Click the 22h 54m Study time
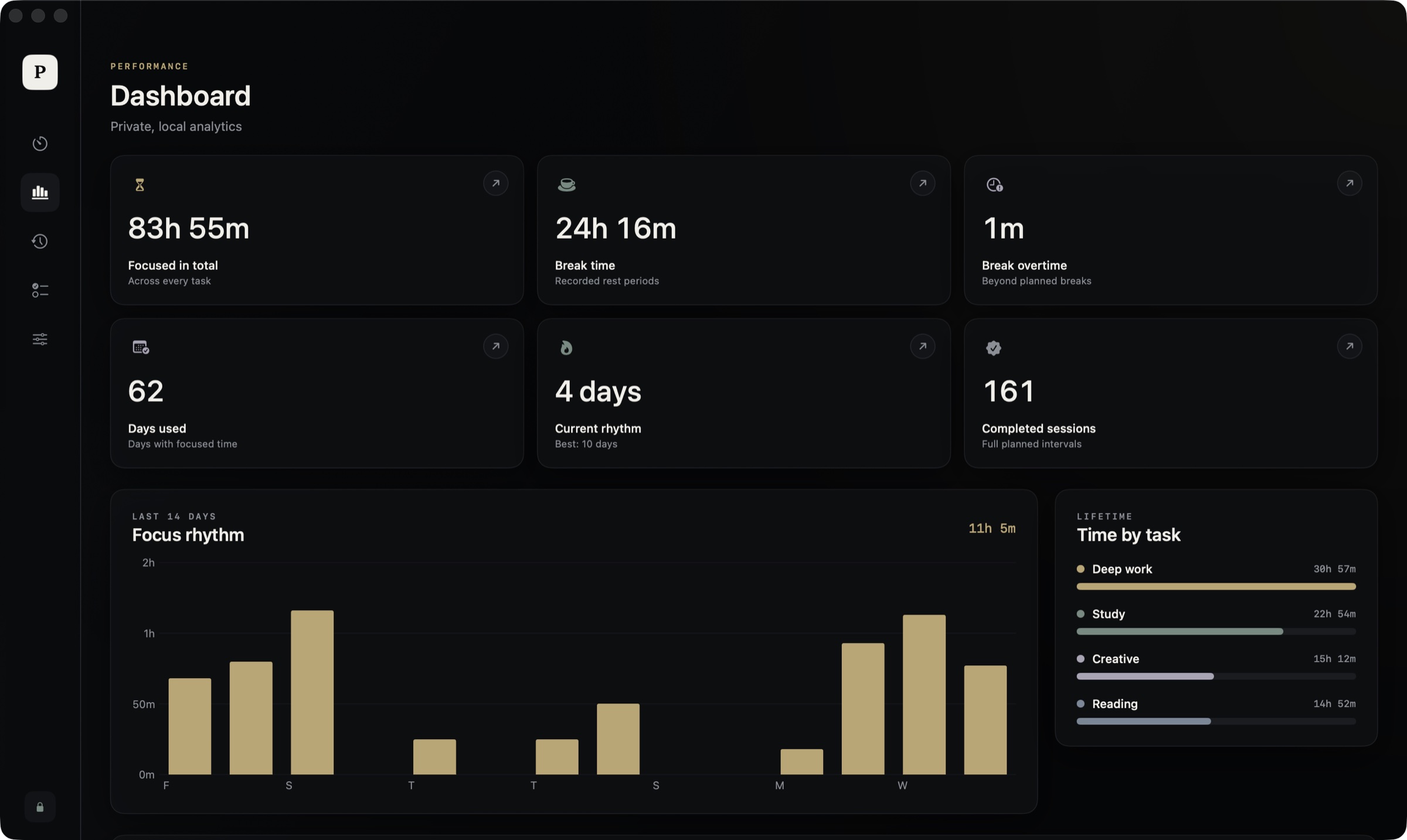 [x=1334, y=614]
